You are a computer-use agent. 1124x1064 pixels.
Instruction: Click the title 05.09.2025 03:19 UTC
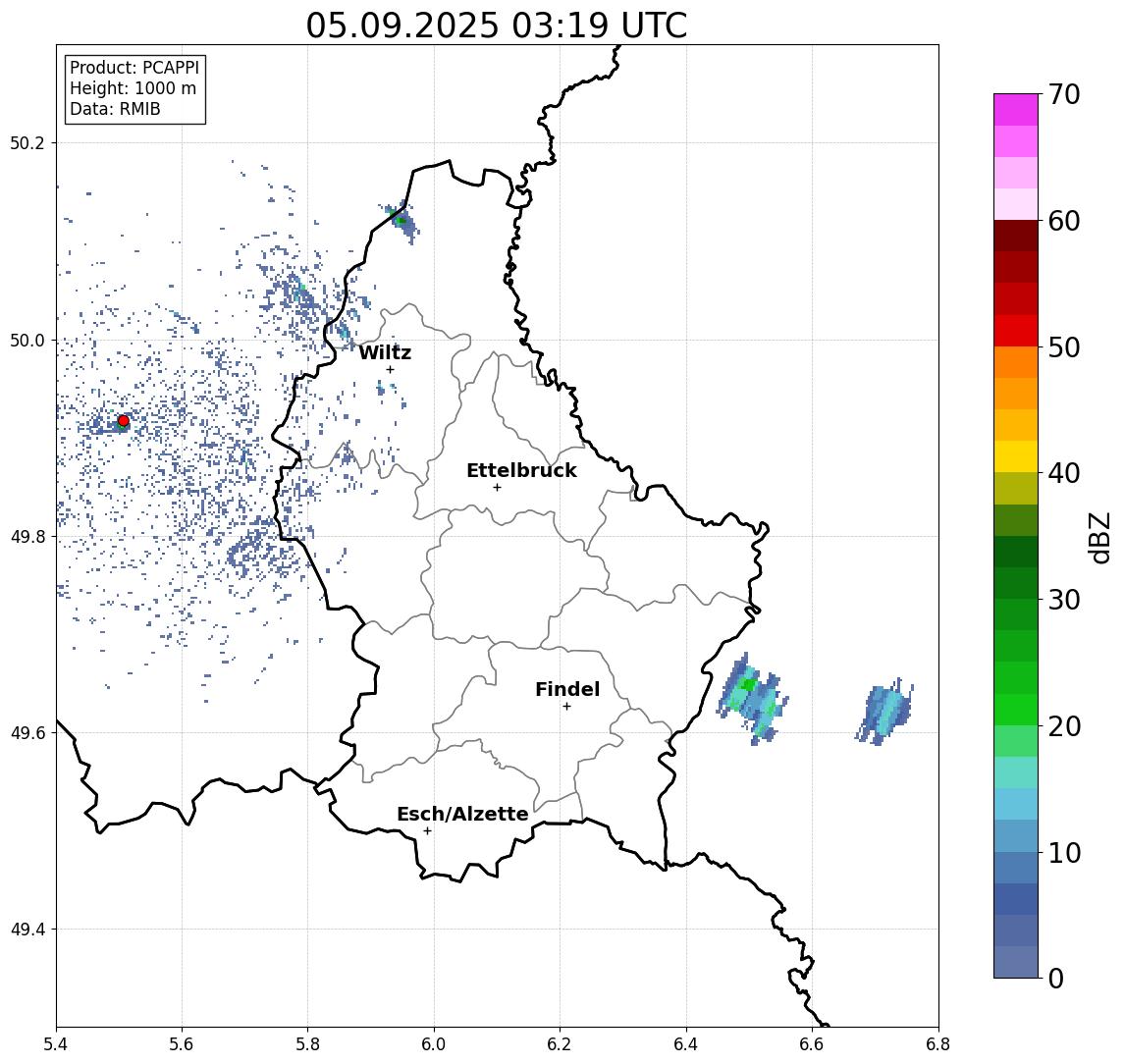(497, 26)
